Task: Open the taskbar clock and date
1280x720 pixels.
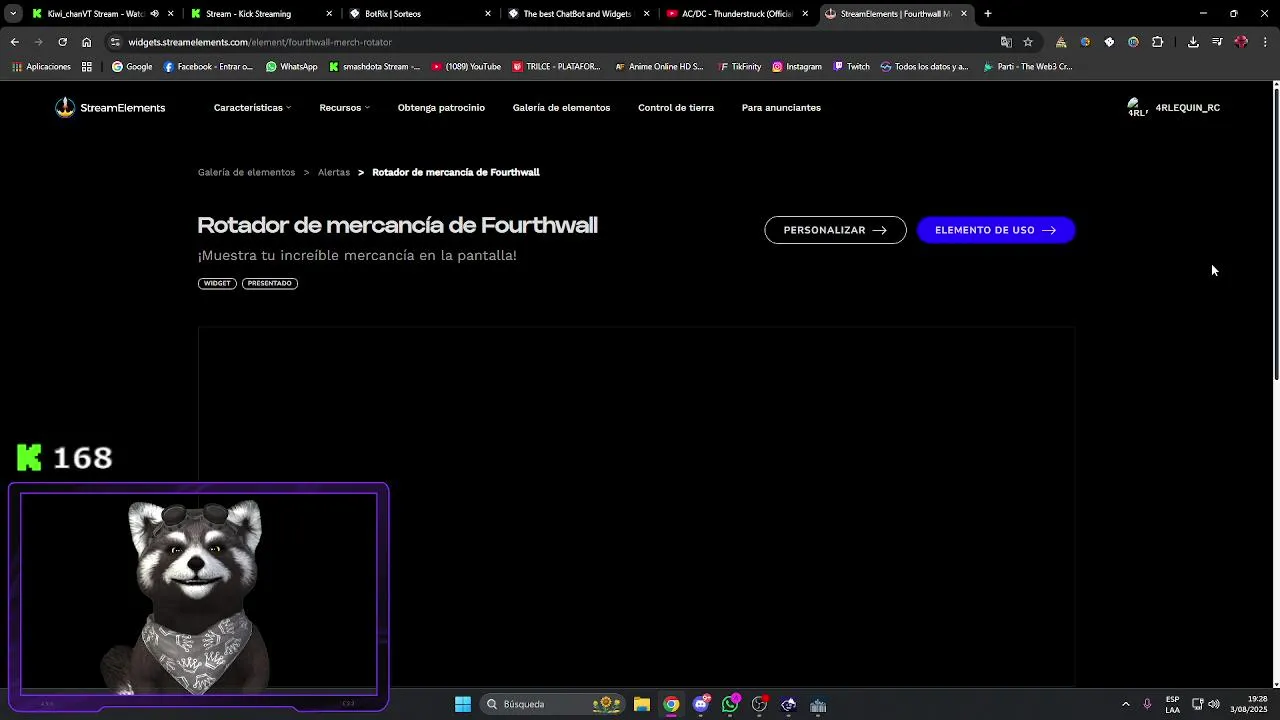Action: click(x=1249, y=704)
